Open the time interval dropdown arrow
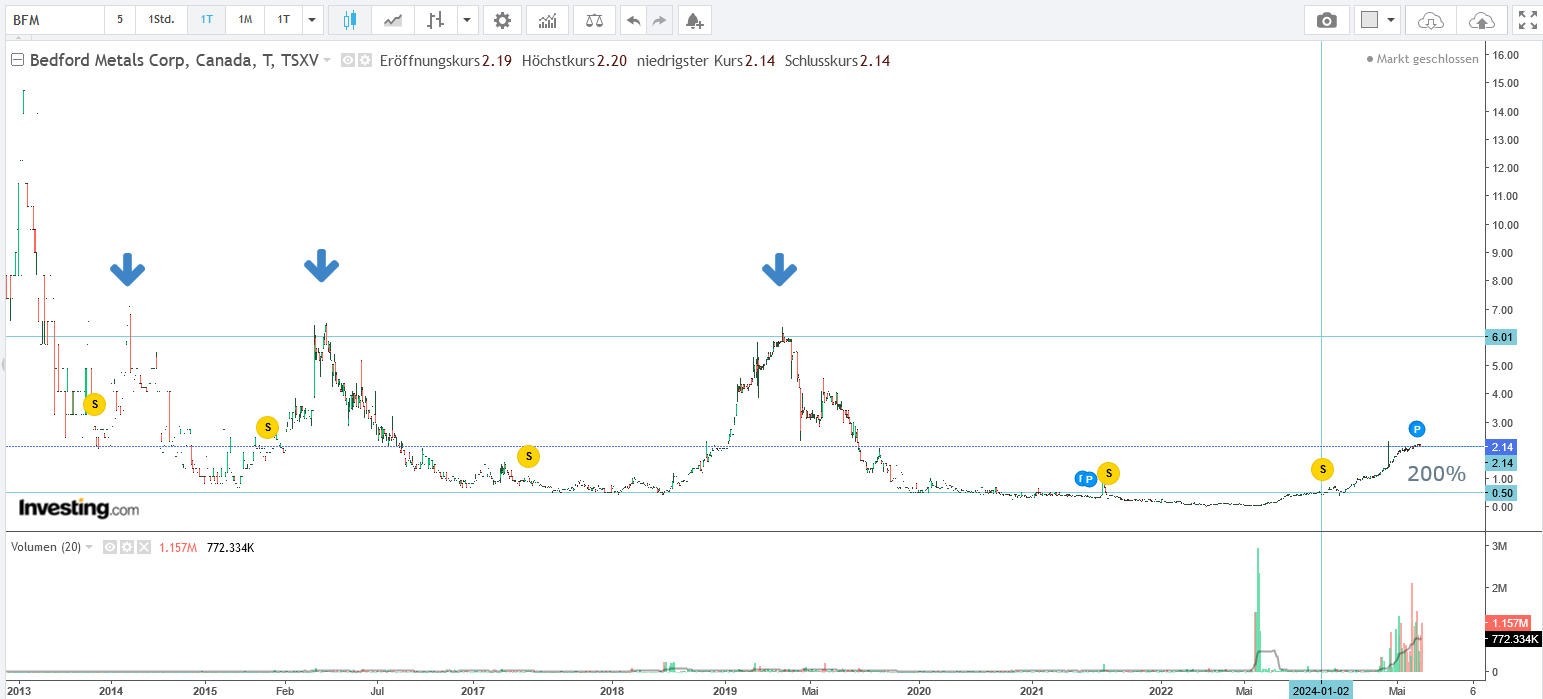 [x=312, y=20]
